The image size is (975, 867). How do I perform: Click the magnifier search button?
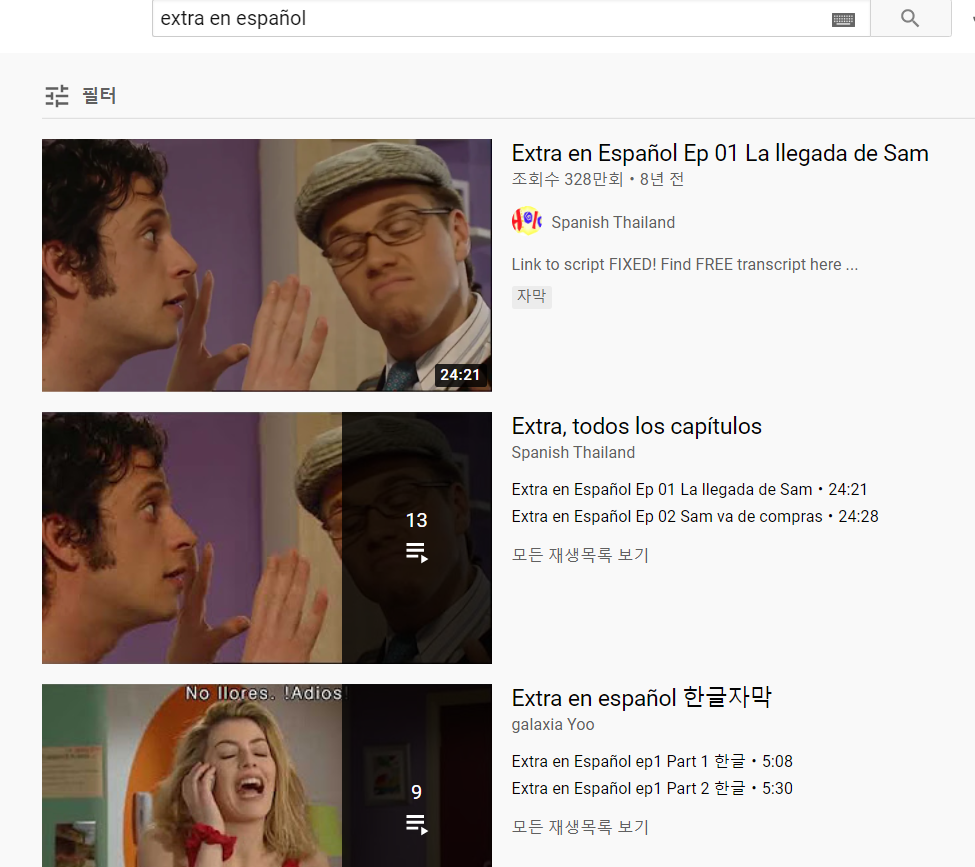point(910,18)
